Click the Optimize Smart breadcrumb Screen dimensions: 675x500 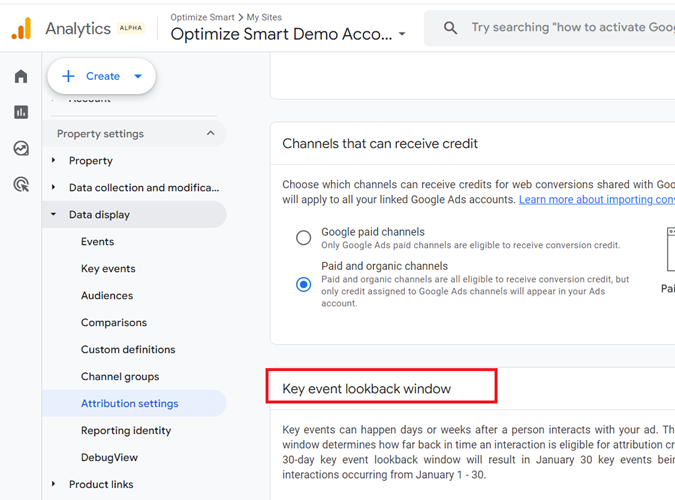tap(202, 17)
